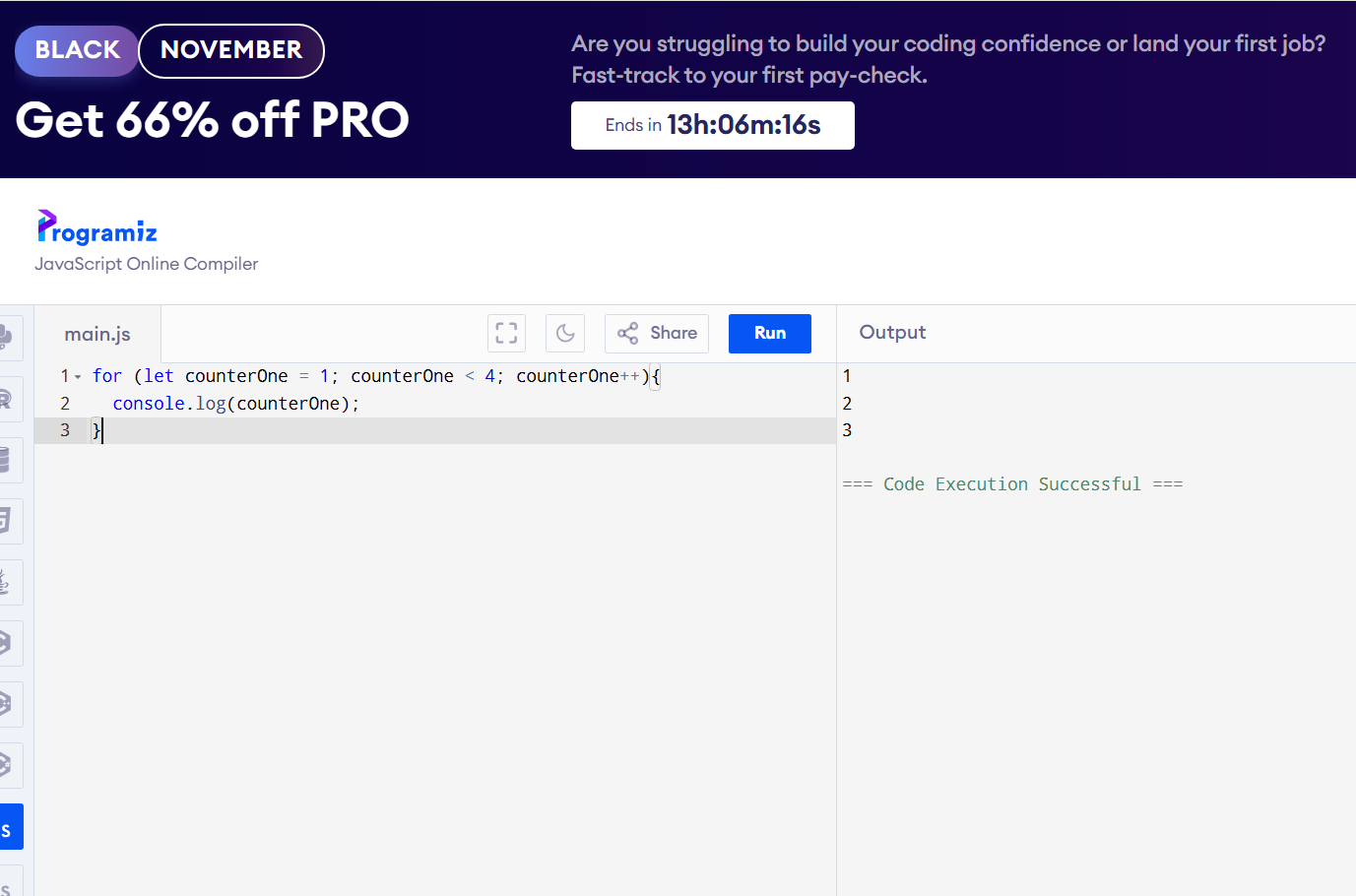Select the SQL database icon in sidebar
The width and height of the screenshot is (1356, 896).
pyautogui.click(x=8, y=460)
